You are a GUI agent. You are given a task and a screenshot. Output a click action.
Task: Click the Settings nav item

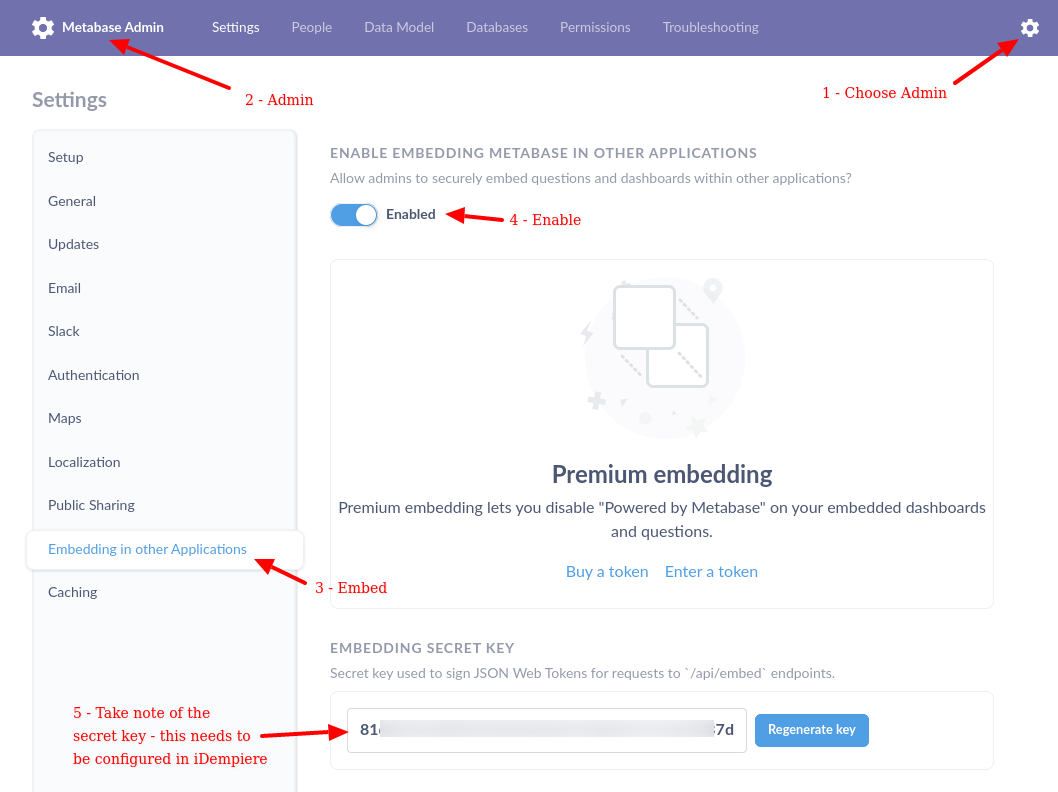click(x=235, y=28)
